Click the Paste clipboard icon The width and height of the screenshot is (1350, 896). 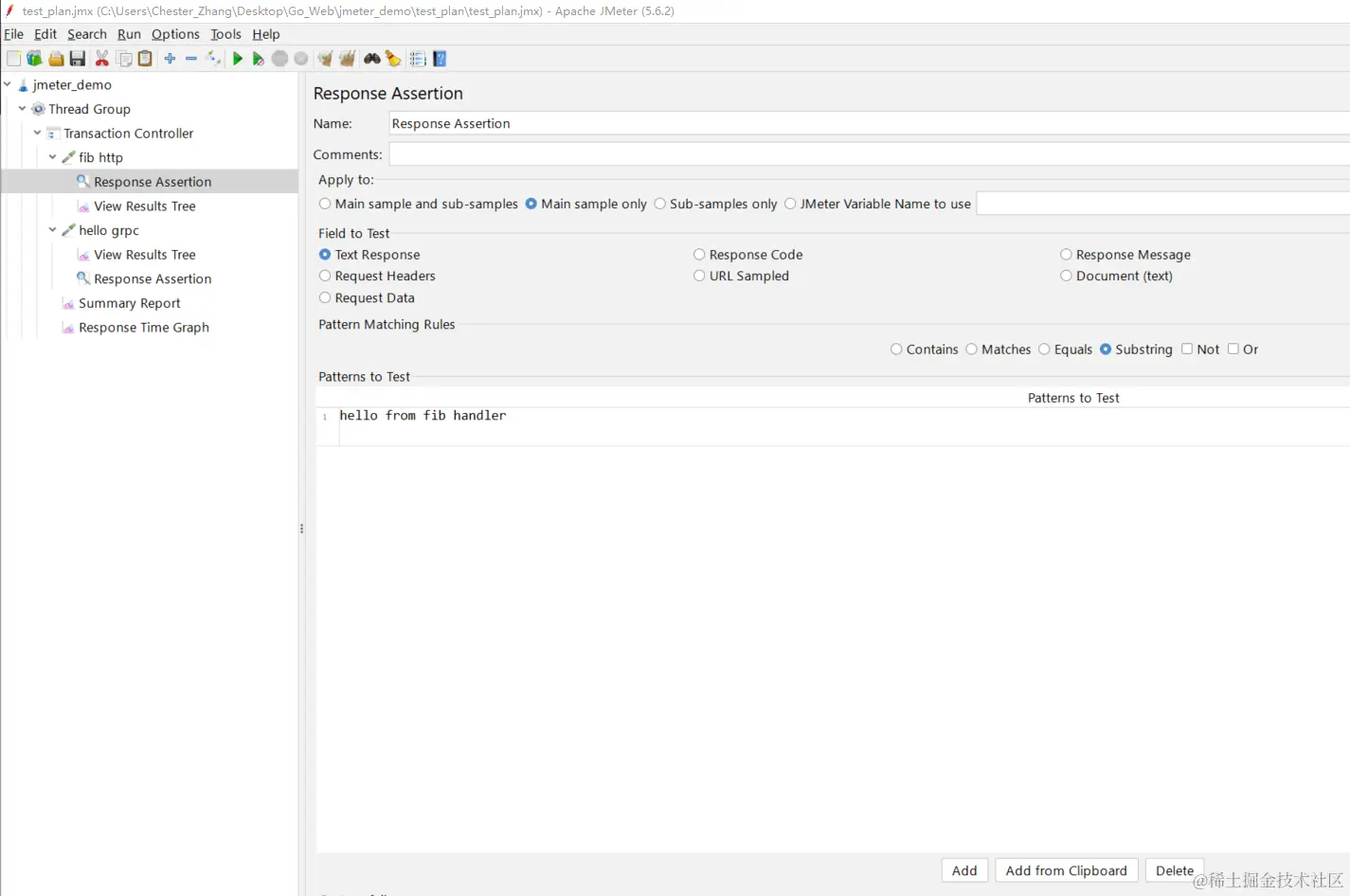[145, 59]
